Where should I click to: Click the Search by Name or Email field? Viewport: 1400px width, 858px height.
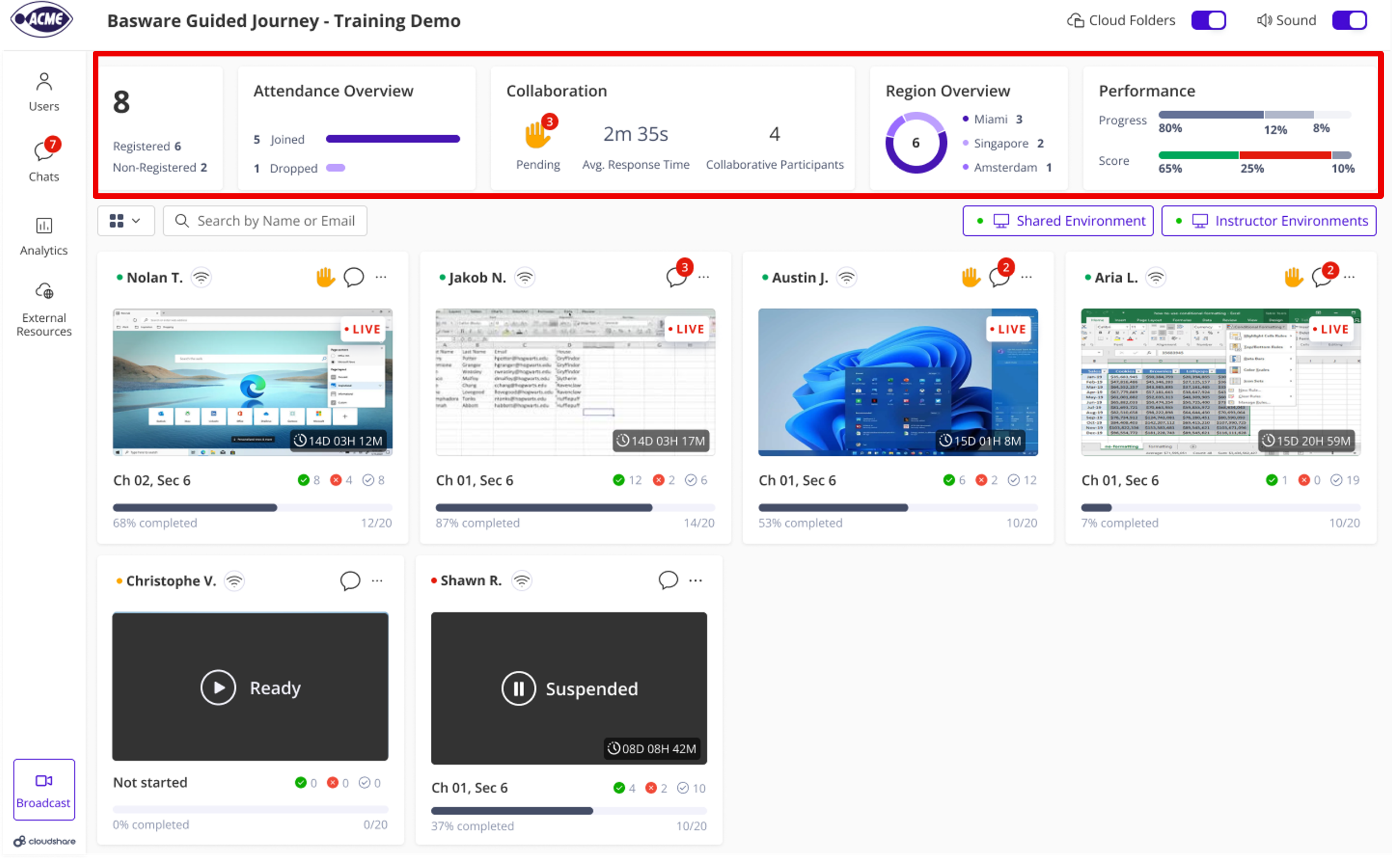point(264,220)
